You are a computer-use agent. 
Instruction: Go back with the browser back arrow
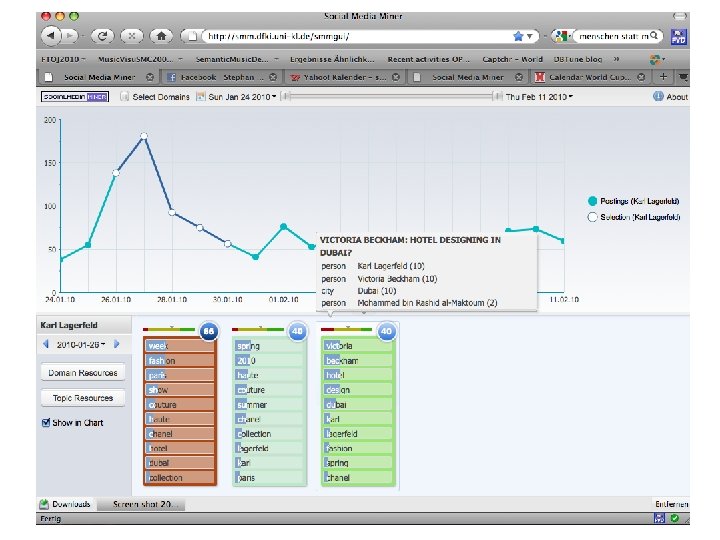(51, 35)
